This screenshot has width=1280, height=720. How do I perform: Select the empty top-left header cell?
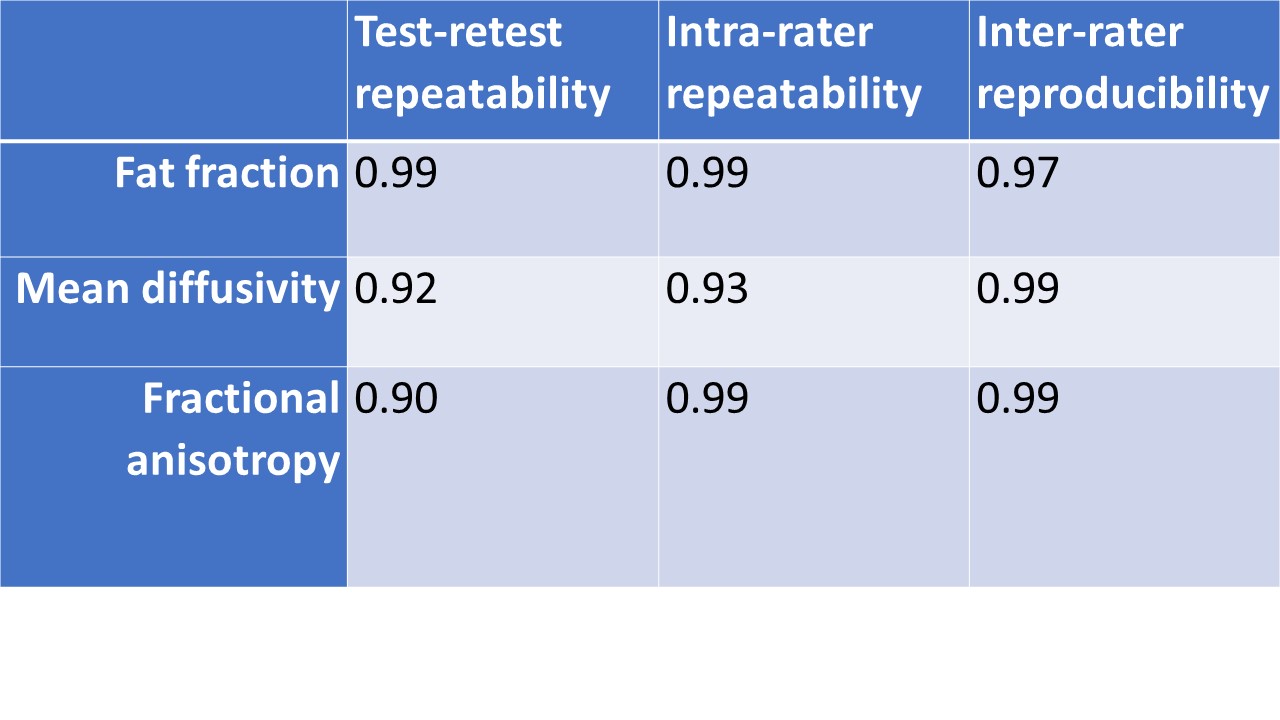(173, 68)
